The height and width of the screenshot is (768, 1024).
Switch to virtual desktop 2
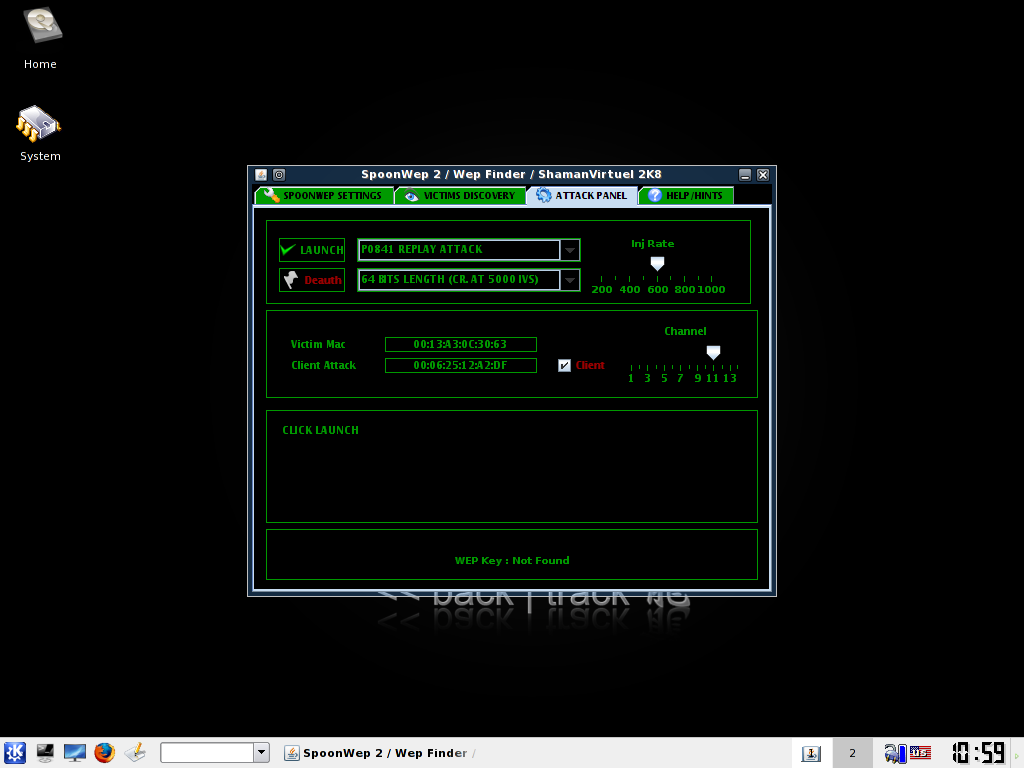(852, 753)
